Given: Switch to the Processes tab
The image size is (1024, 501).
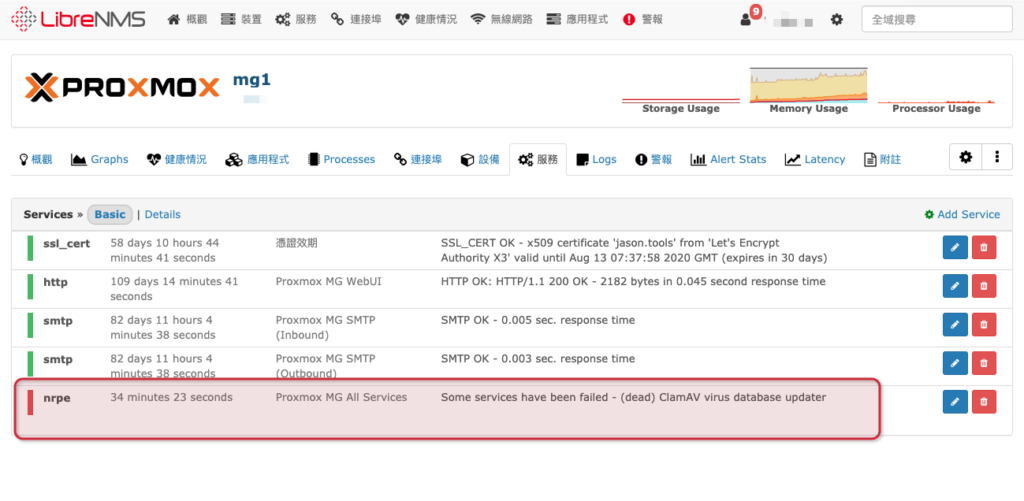Looking at the screenshot, I should coord(342,159).
